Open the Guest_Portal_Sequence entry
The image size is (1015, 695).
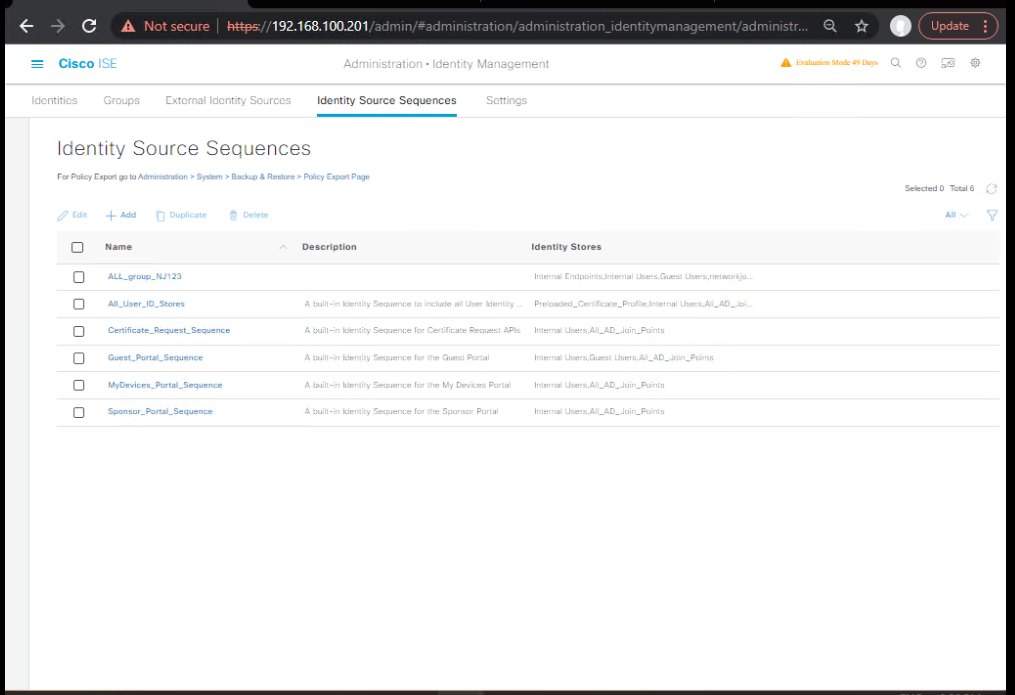pyautogui.click(x=155, y=357)
